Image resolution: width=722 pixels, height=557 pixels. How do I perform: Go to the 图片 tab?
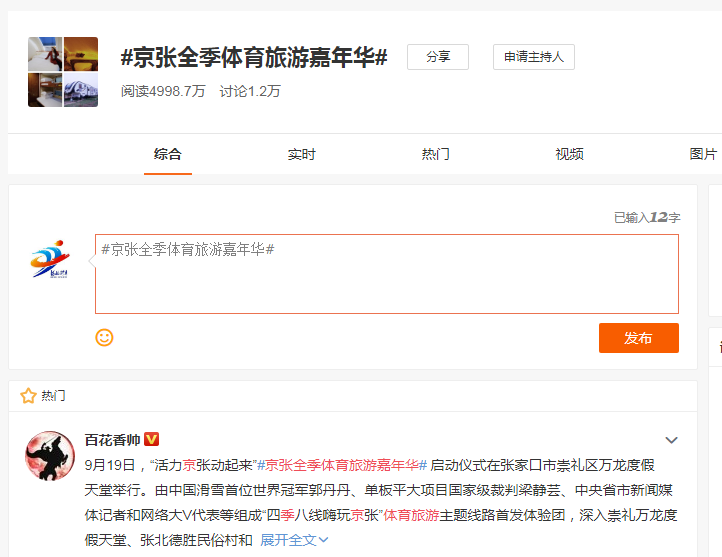(703, 154)
